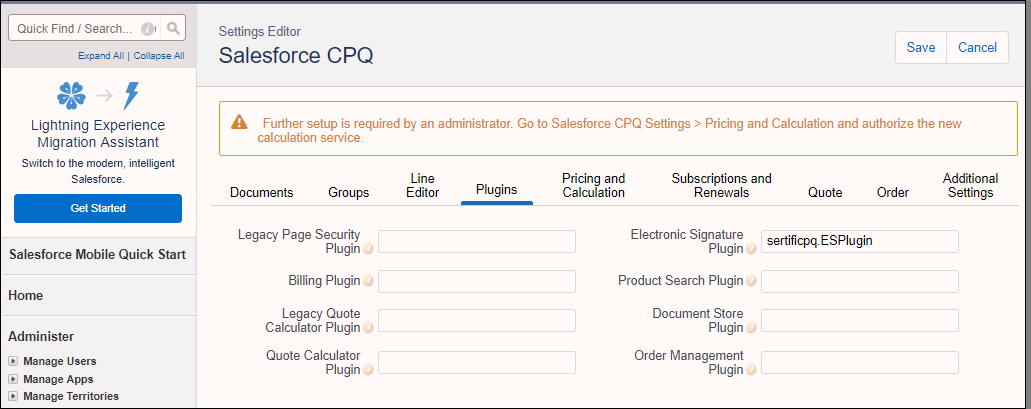The width and height of the screenshot is (1031, 409).
Task: Click the orange warning triangle icon
Action: point(239,122)
